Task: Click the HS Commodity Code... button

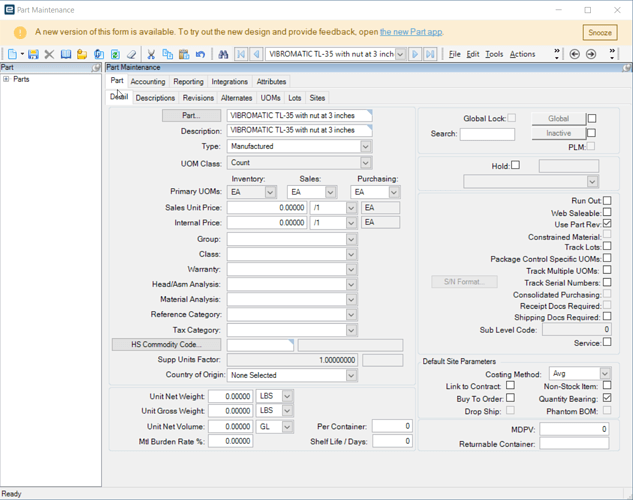Action: [x=166, y=344]
